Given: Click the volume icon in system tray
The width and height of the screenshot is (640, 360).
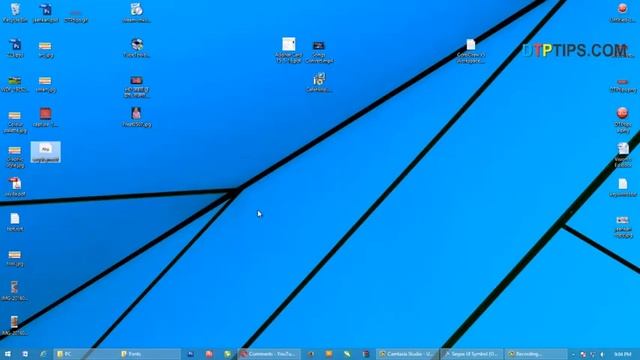Looking at the screenshot, I should 602,354.
